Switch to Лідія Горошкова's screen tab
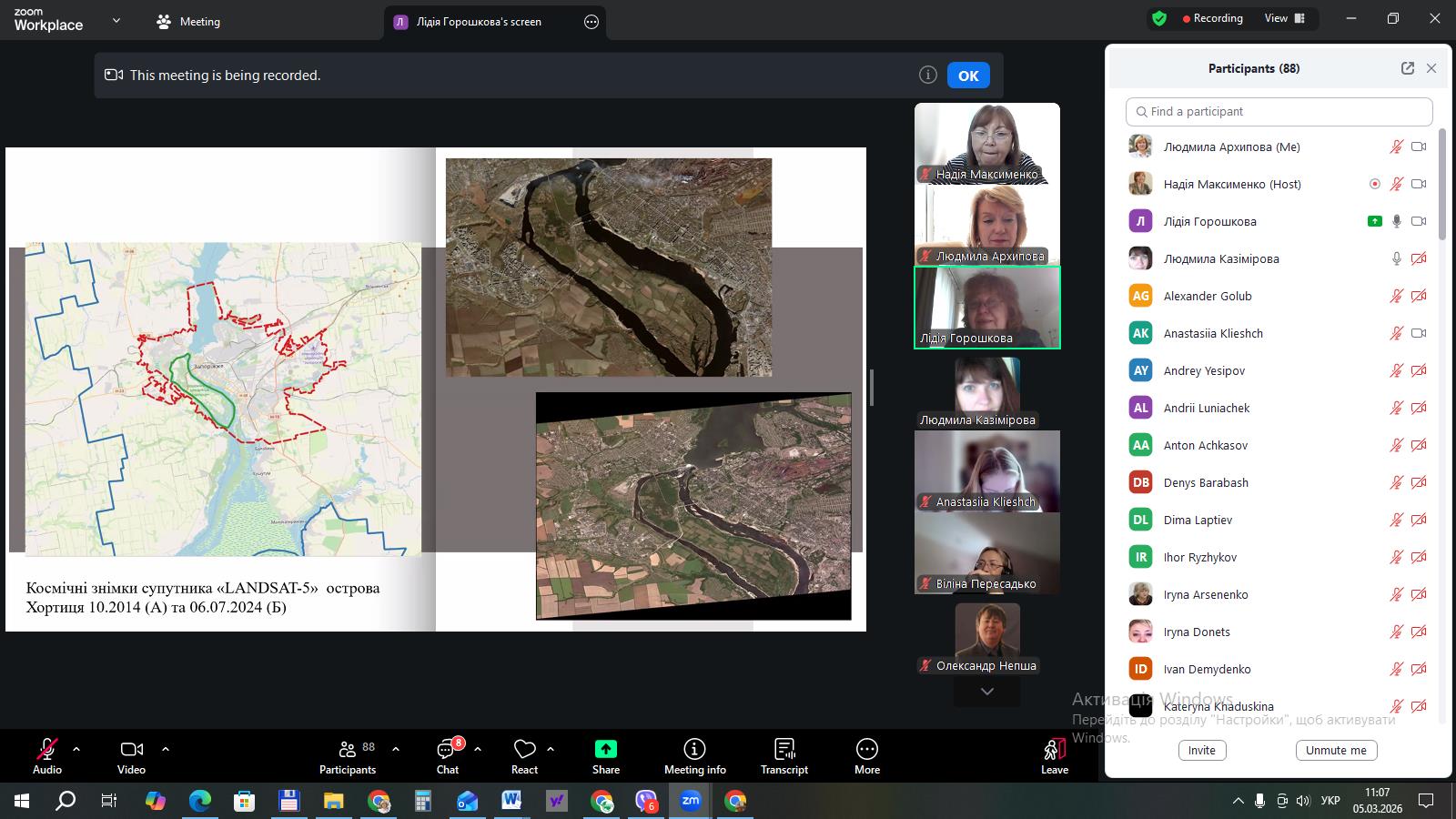The image size is (1456, 819). (479, 22)
